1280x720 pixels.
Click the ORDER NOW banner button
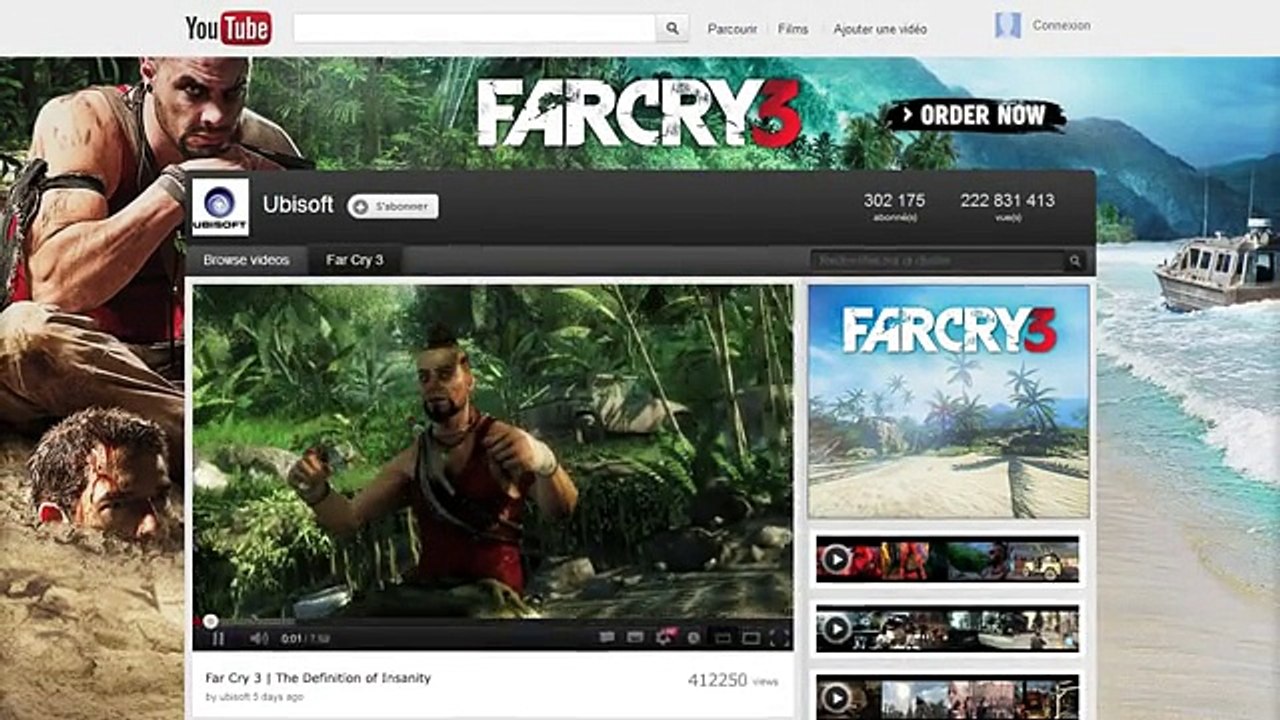[975, 115]
